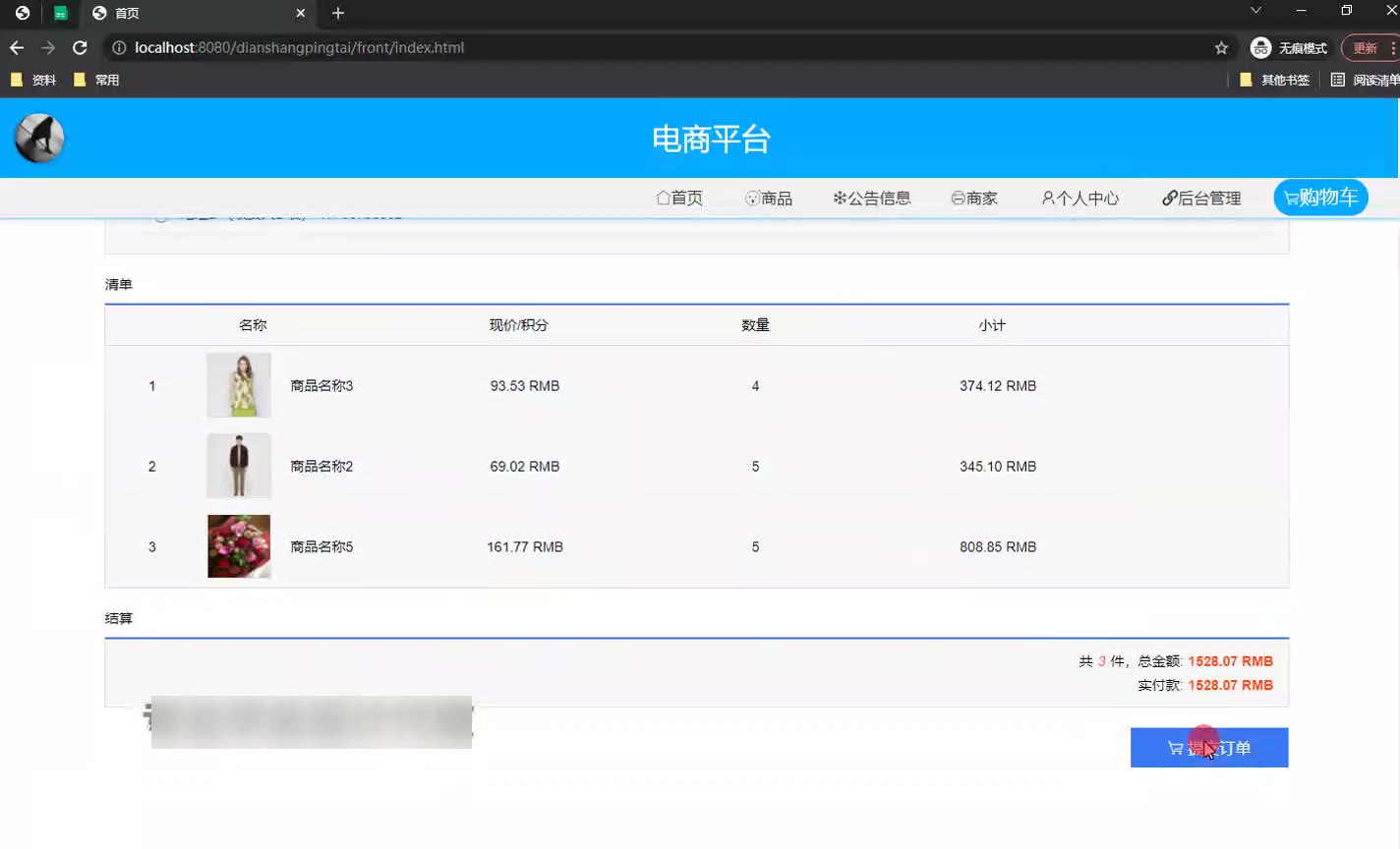
Task: Reload the current page
Action: [80, 47]
